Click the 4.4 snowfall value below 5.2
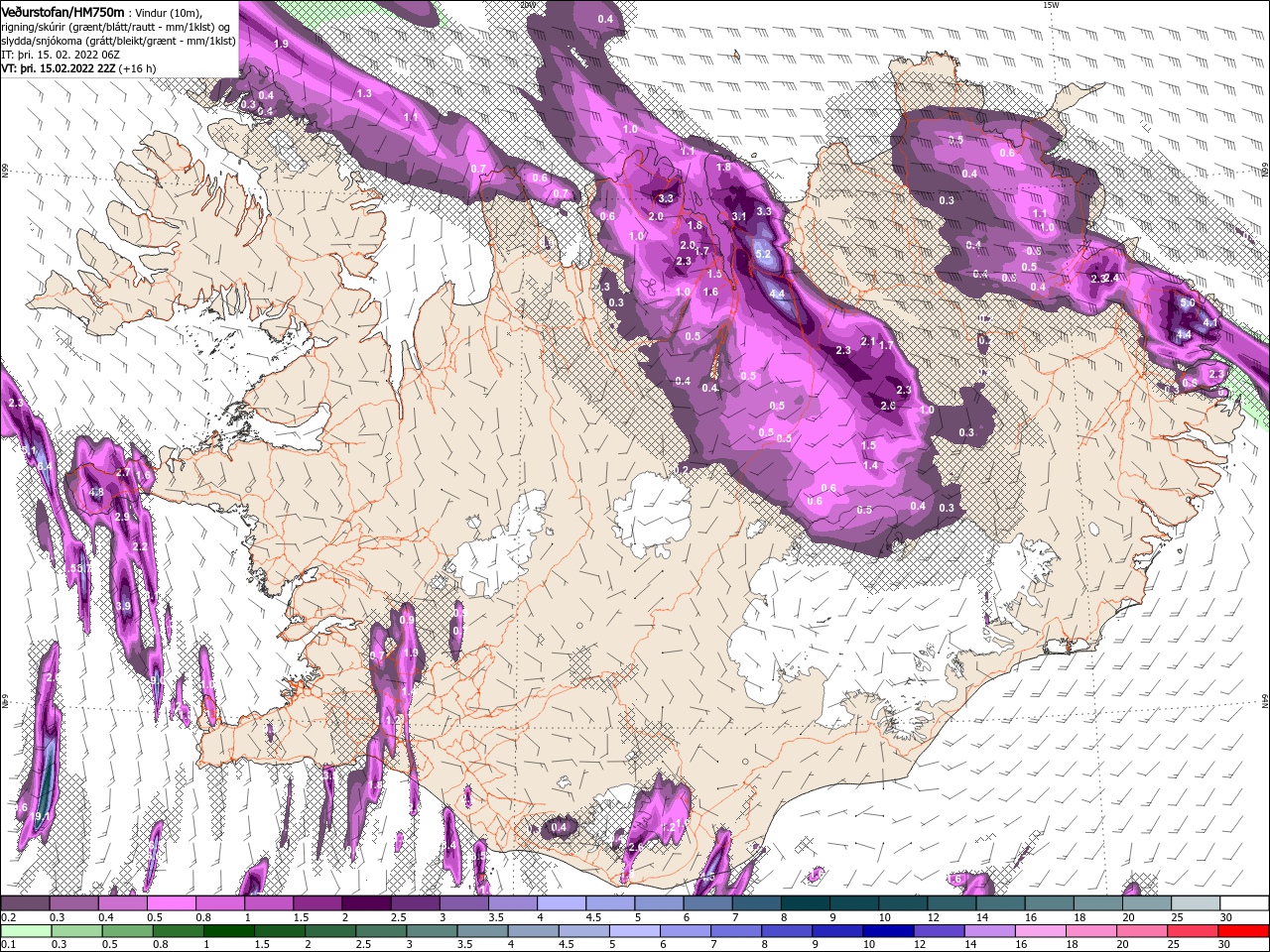This screenshot has height=952, width=1270. 777,295
